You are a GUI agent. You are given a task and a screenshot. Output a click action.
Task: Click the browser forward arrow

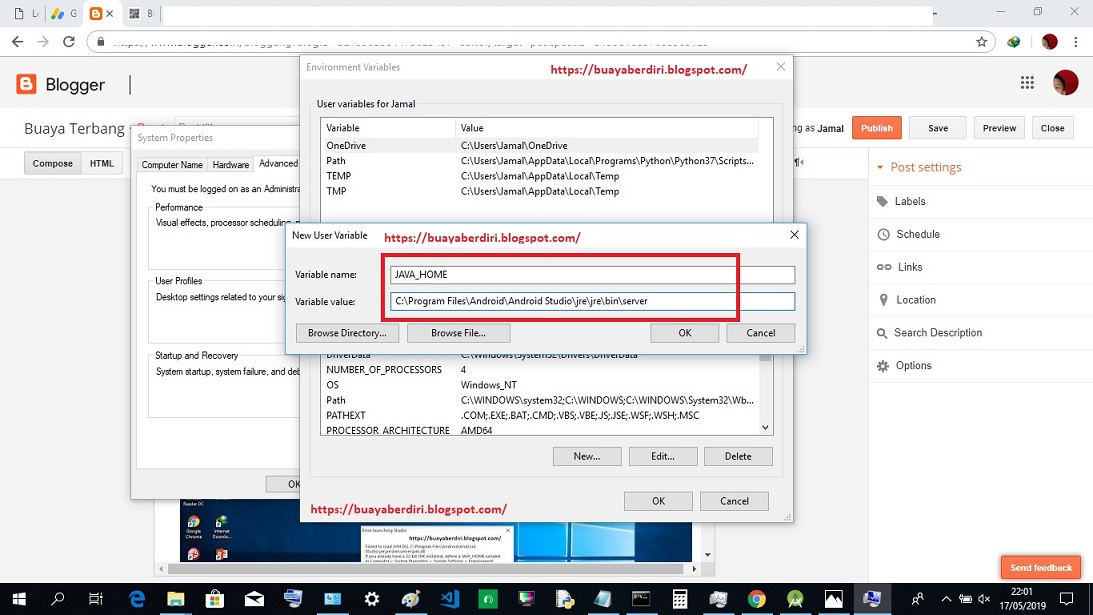click(43, 42)
